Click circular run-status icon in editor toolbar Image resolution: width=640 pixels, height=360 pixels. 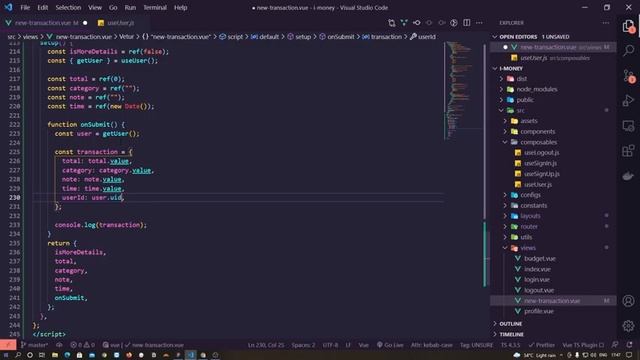click(454, 23)
